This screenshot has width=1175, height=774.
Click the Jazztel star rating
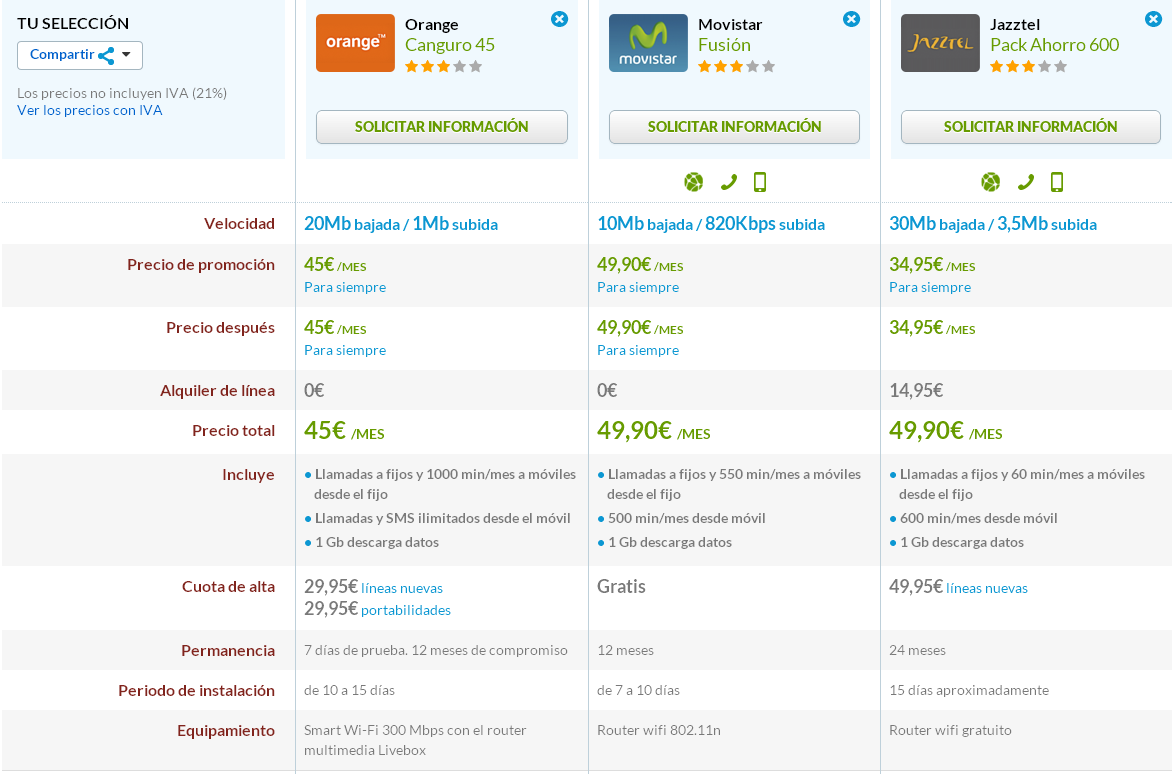(1029, 67)
